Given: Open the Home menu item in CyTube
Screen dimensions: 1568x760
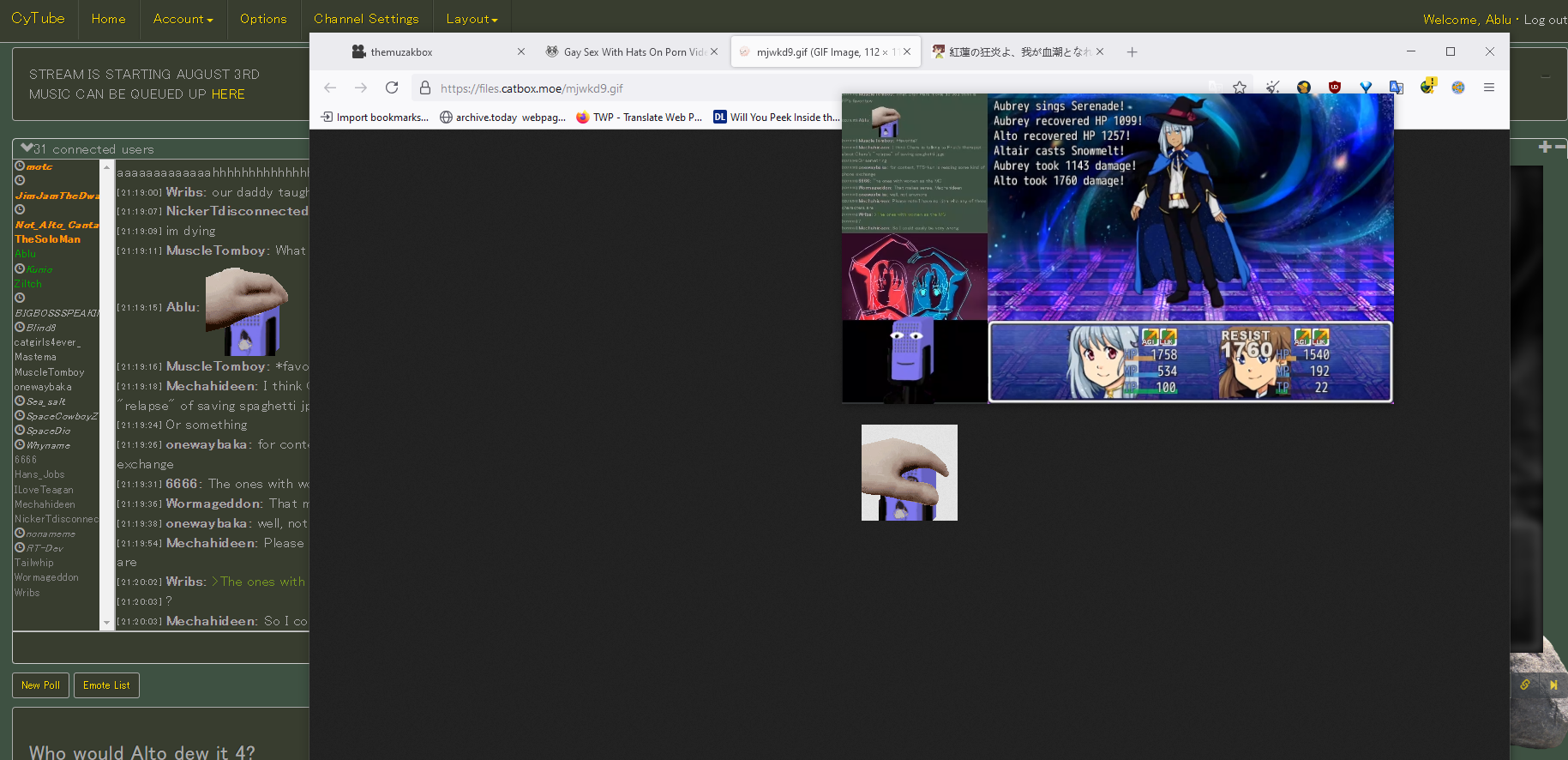Looking at the screenshot, I should click(x=108, y=19).
